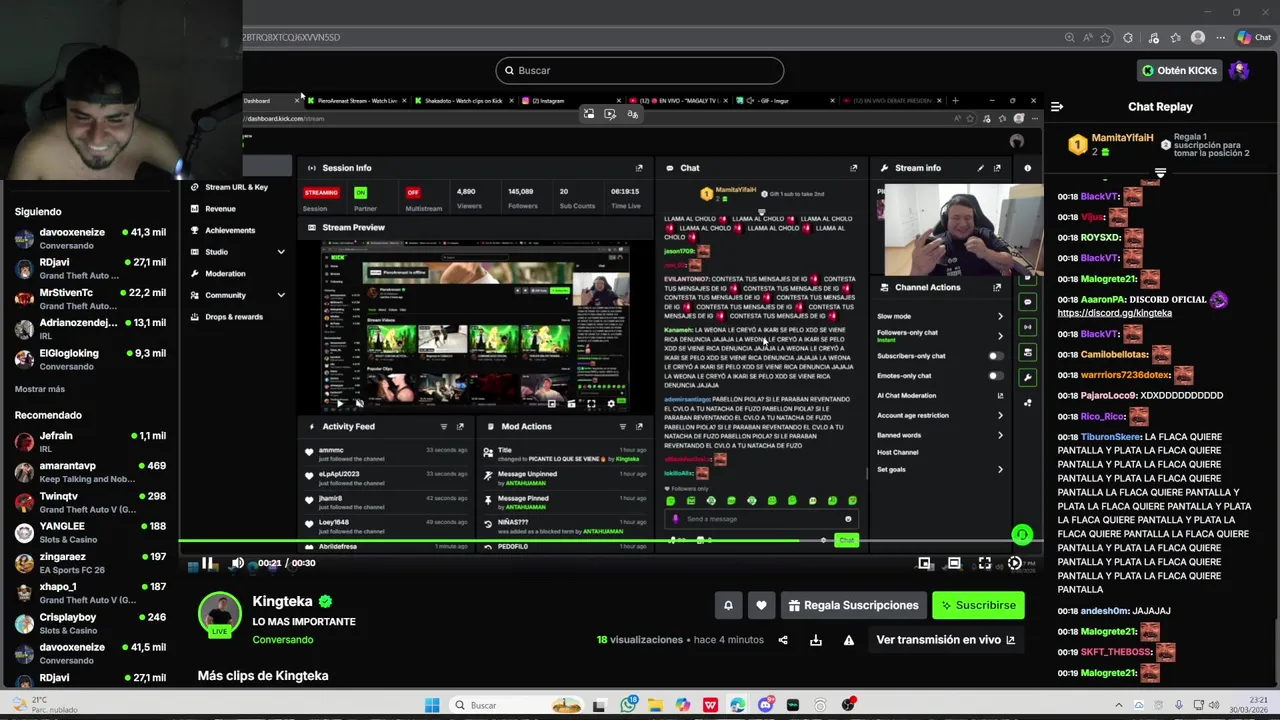Click username Camilobellotas in chat replay
This screenshot has height=720, width=1280.
pos(1114,354)
